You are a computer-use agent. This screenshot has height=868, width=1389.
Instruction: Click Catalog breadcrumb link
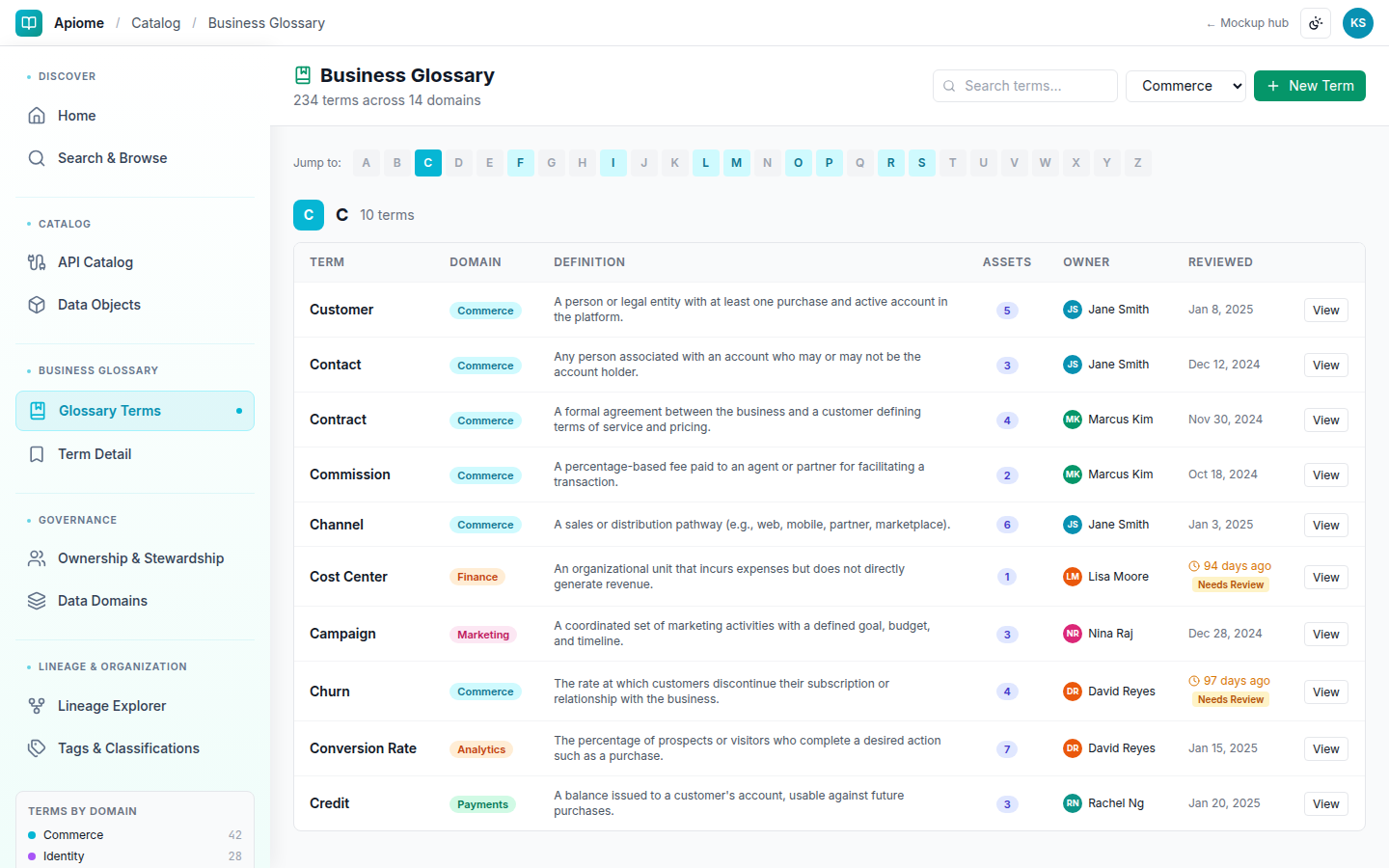(156, 23)
